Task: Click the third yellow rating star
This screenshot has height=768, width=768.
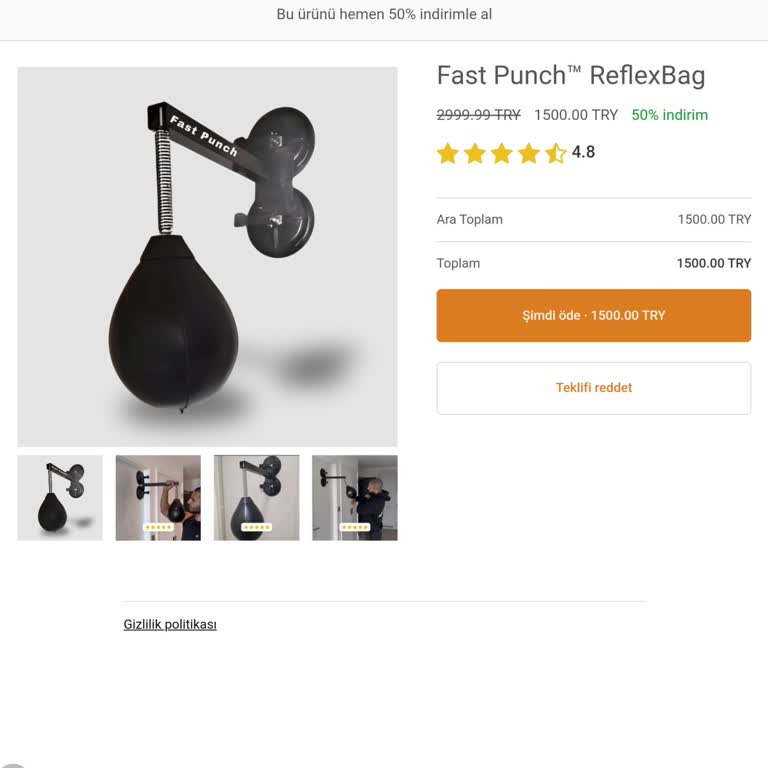Action: (x=502, y=153)
